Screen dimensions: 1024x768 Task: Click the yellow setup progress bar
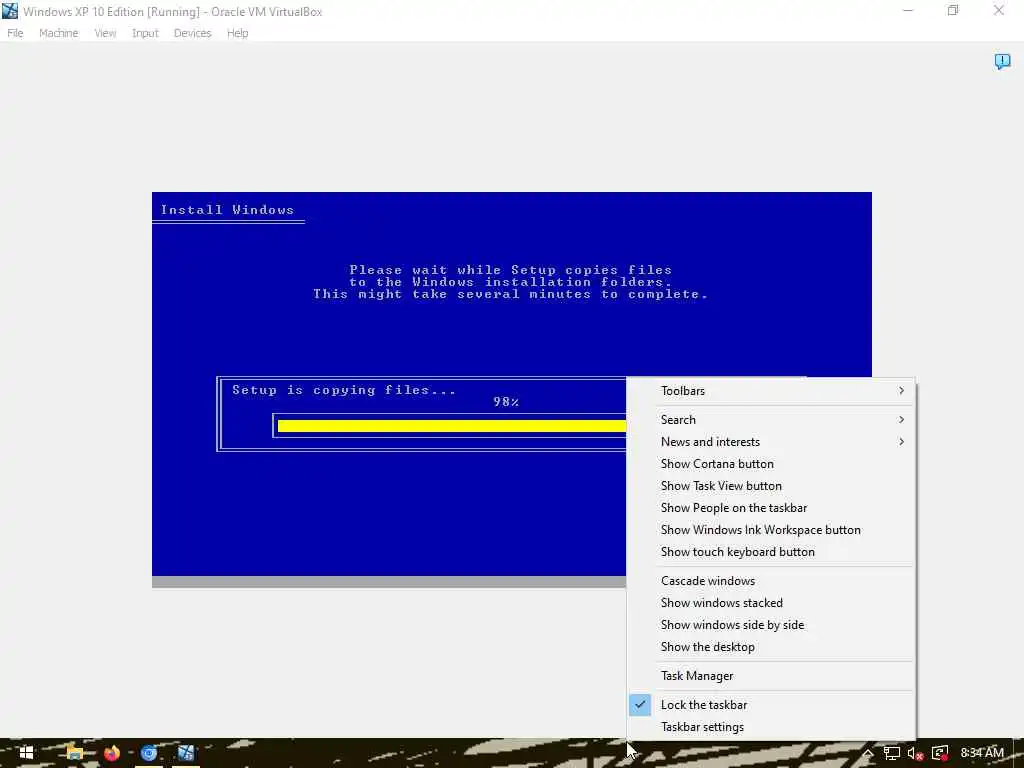click(x=451, y=426)
